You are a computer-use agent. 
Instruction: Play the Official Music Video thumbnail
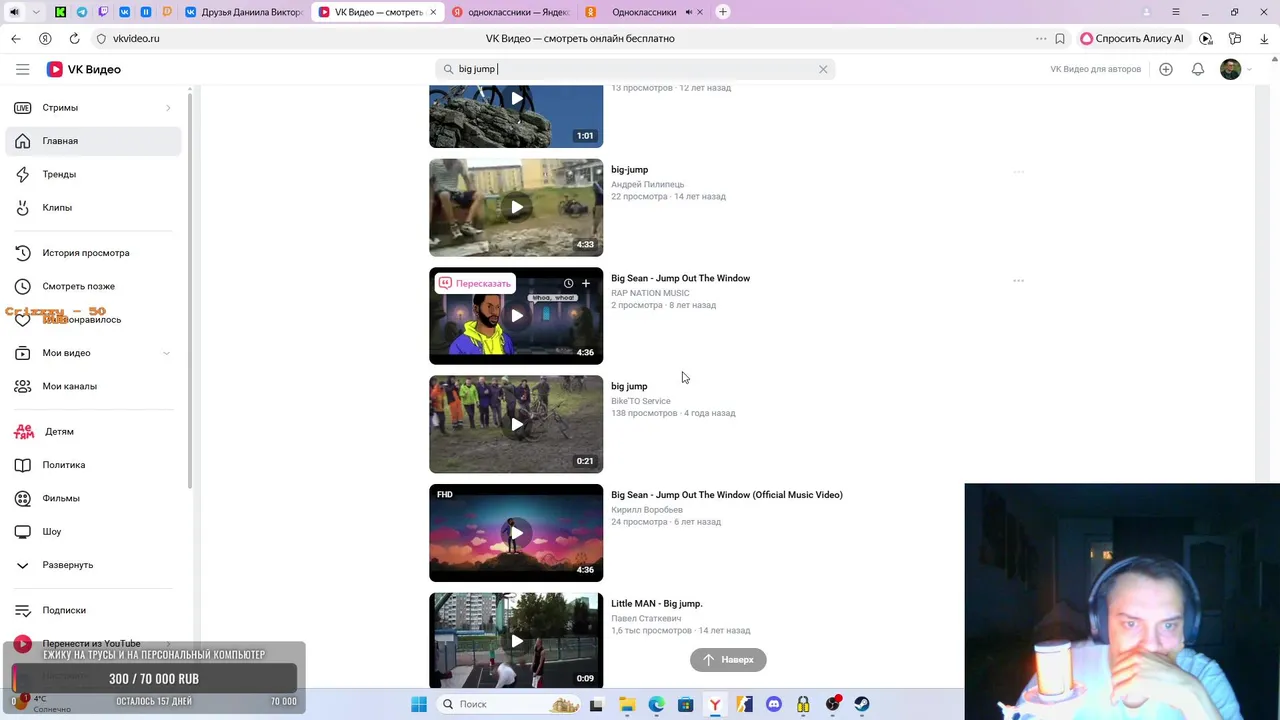(516, 533)
